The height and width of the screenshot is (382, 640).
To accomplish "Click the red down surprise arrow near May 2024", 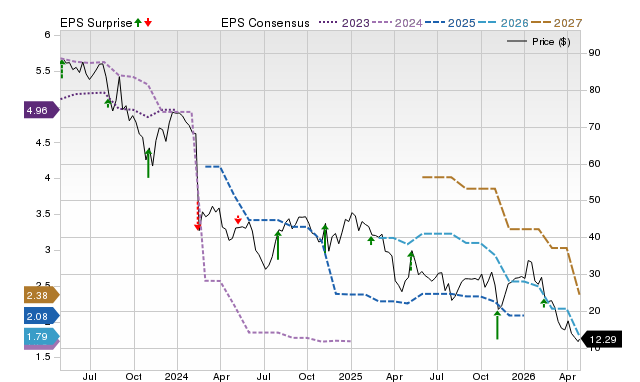I will (238, 220).
